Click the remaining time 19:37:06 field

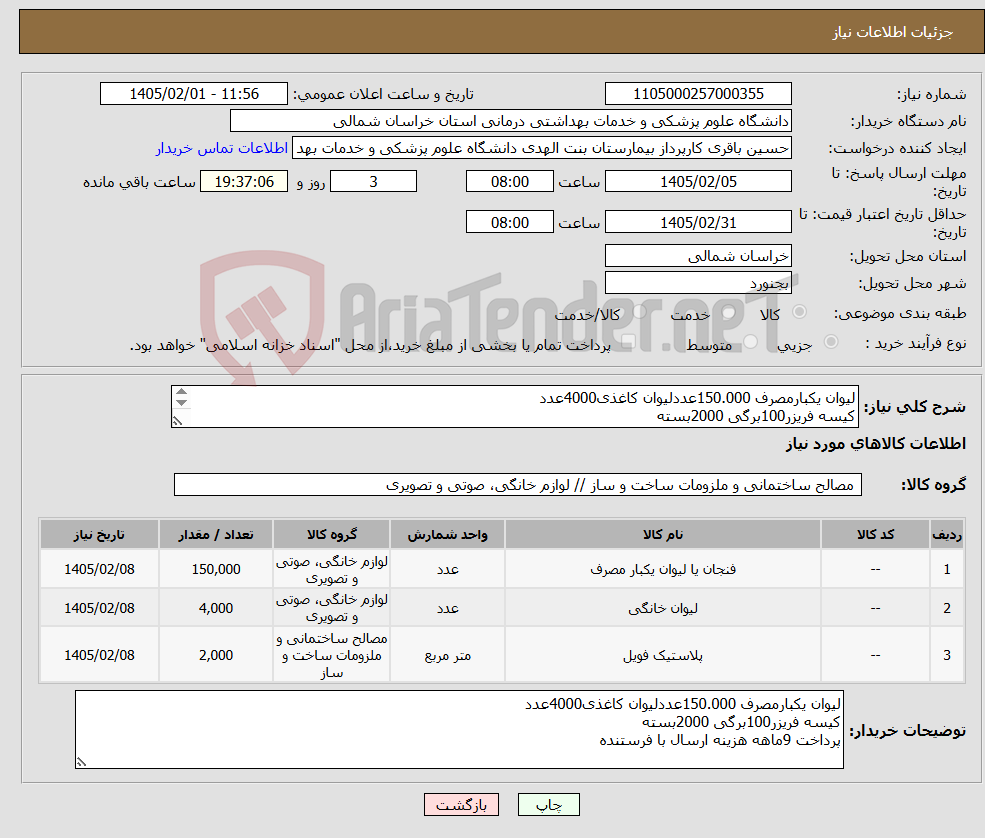click(x=244, y=182)
